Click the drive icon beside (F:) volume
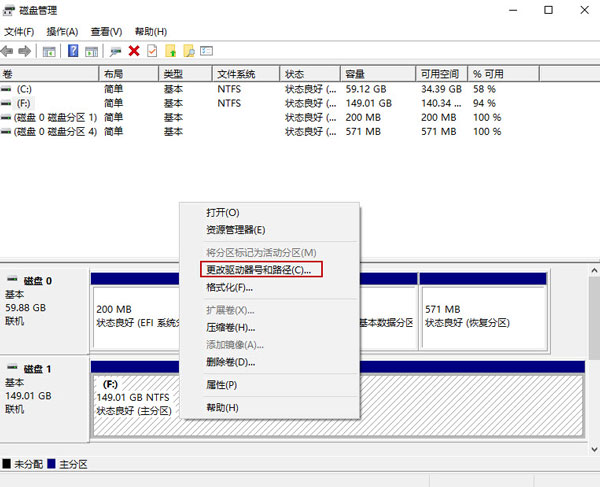The image size is (600, 487). (6, 103)
